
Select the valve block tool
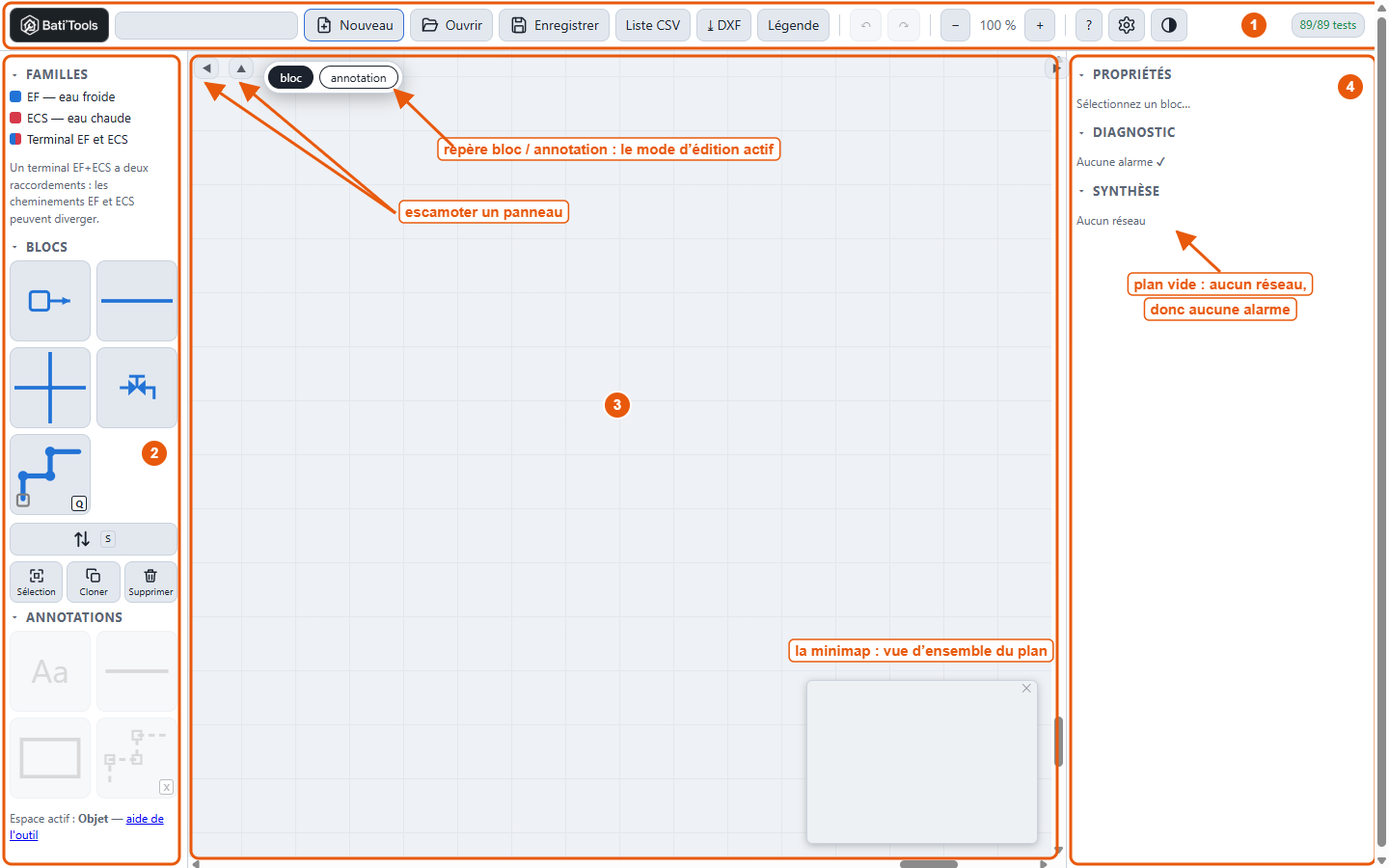[137, 388]
